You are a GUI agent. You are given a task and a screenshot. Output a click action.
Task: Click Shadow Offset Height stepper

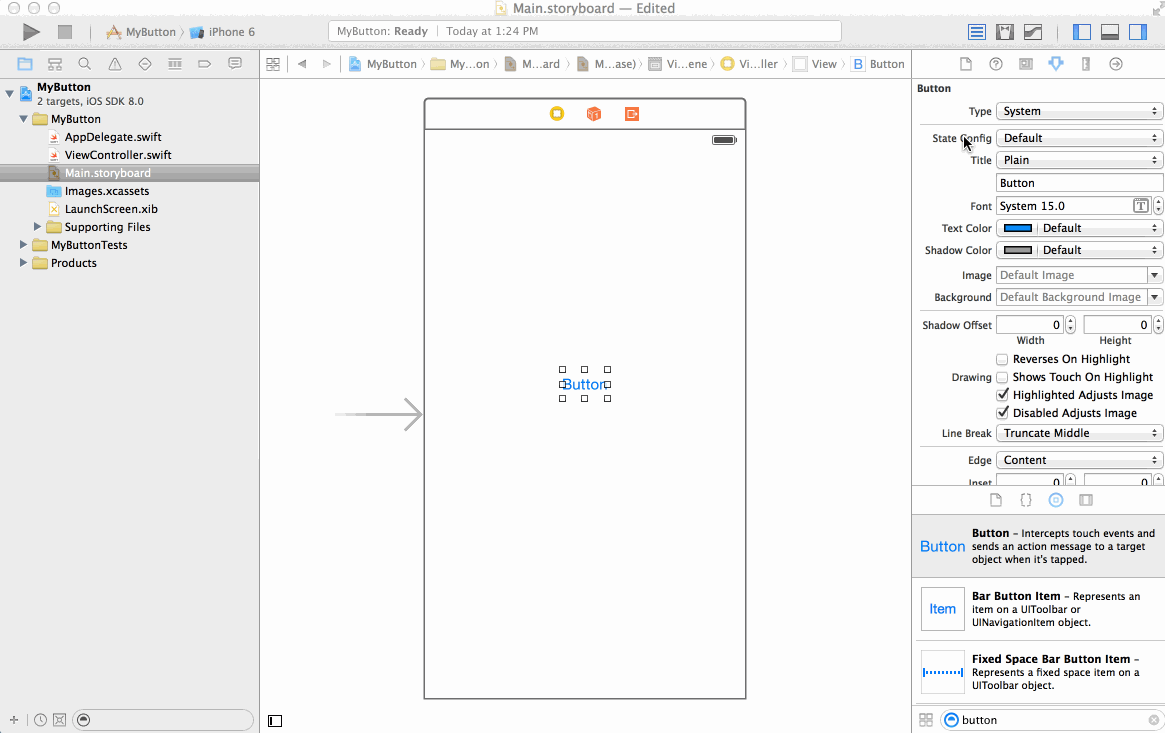coord(1158,325)
